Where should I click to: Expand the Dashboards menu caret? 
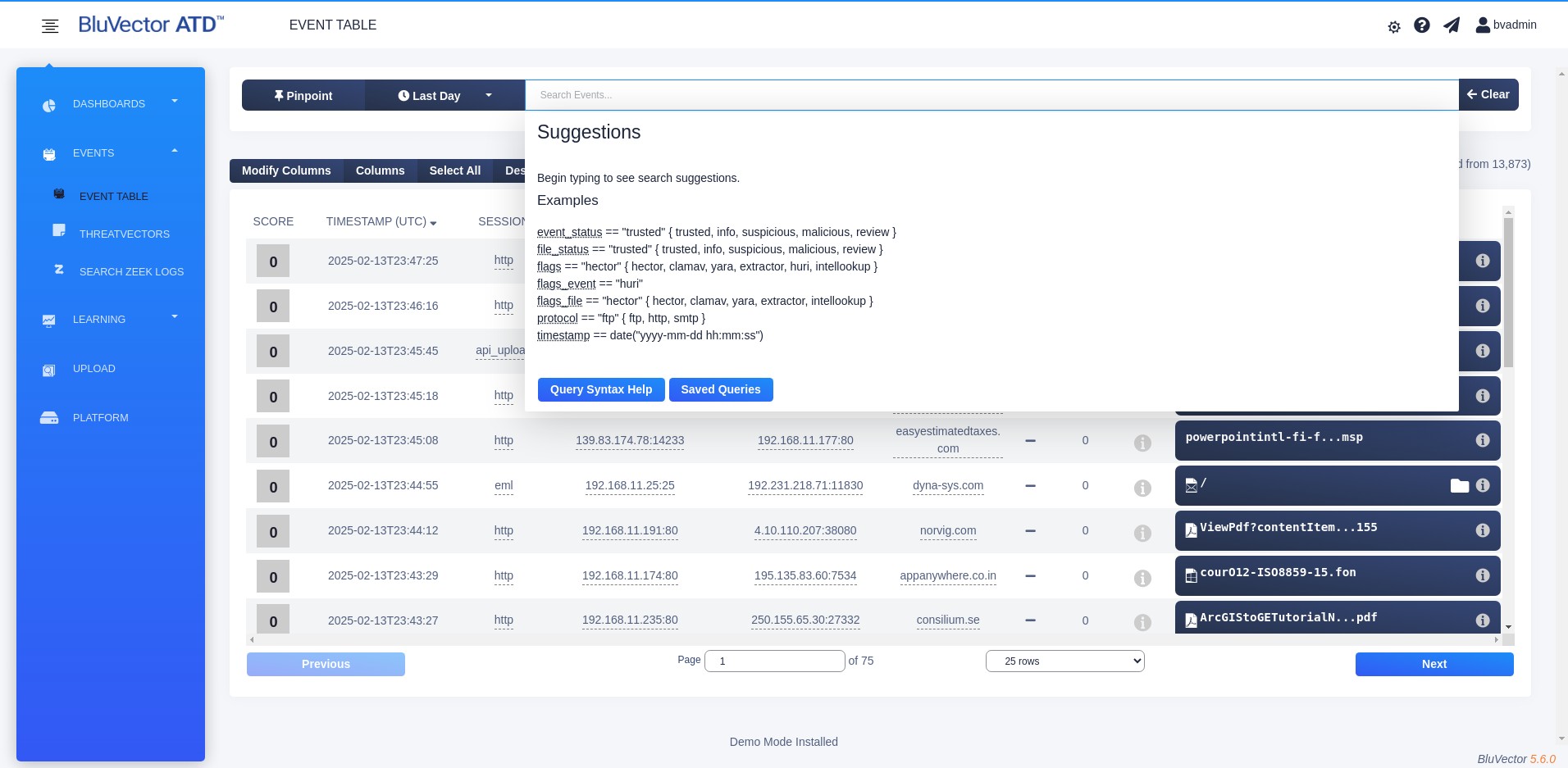click(x=175, y=102)
